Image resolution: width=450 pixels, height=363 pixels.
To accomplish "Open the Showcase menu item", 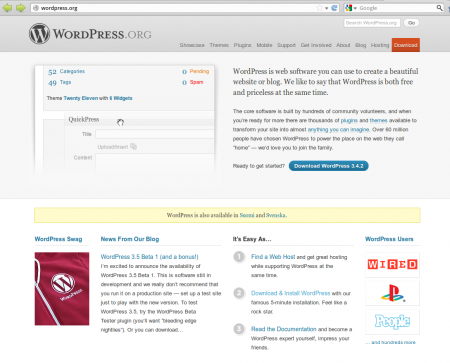I will coord(192,45).
